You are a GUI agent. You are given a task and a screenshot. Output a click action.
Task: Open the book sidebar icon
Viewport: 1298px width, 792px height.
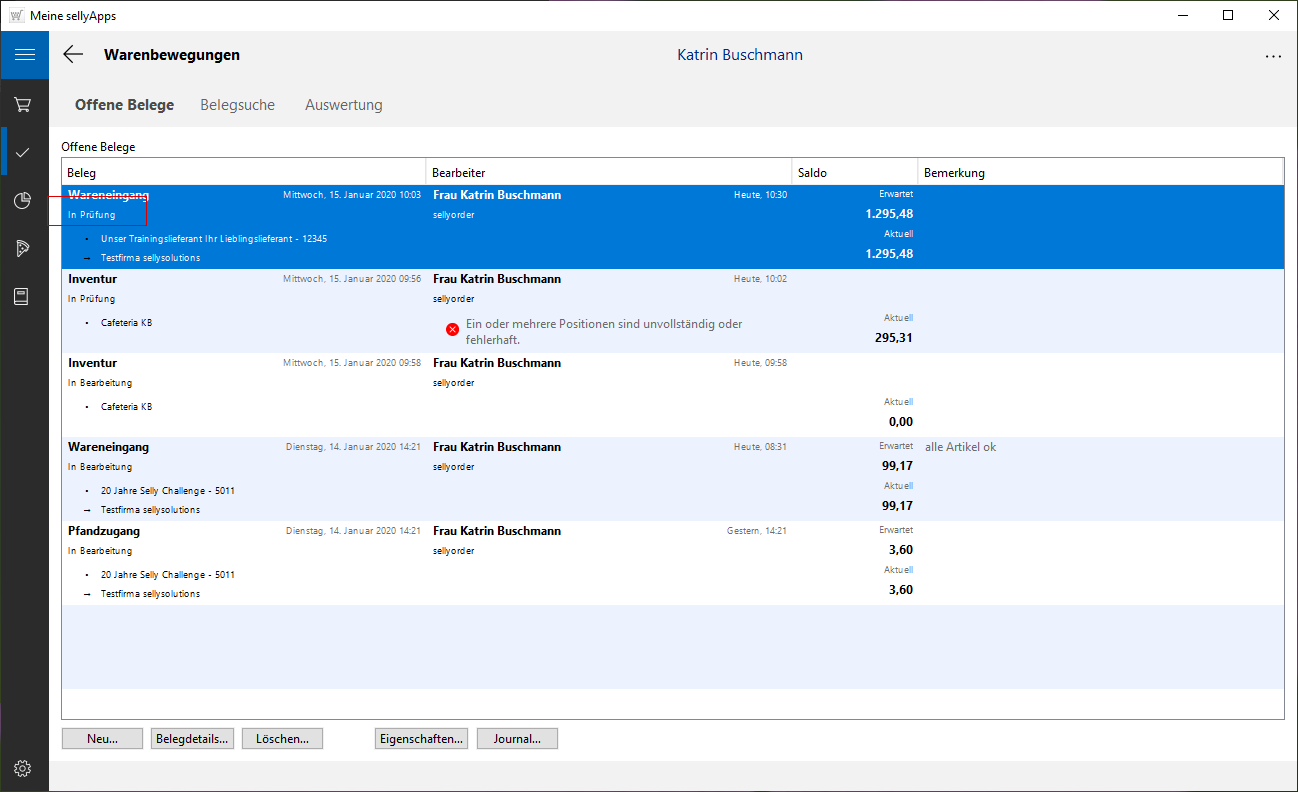pos(24,297)
